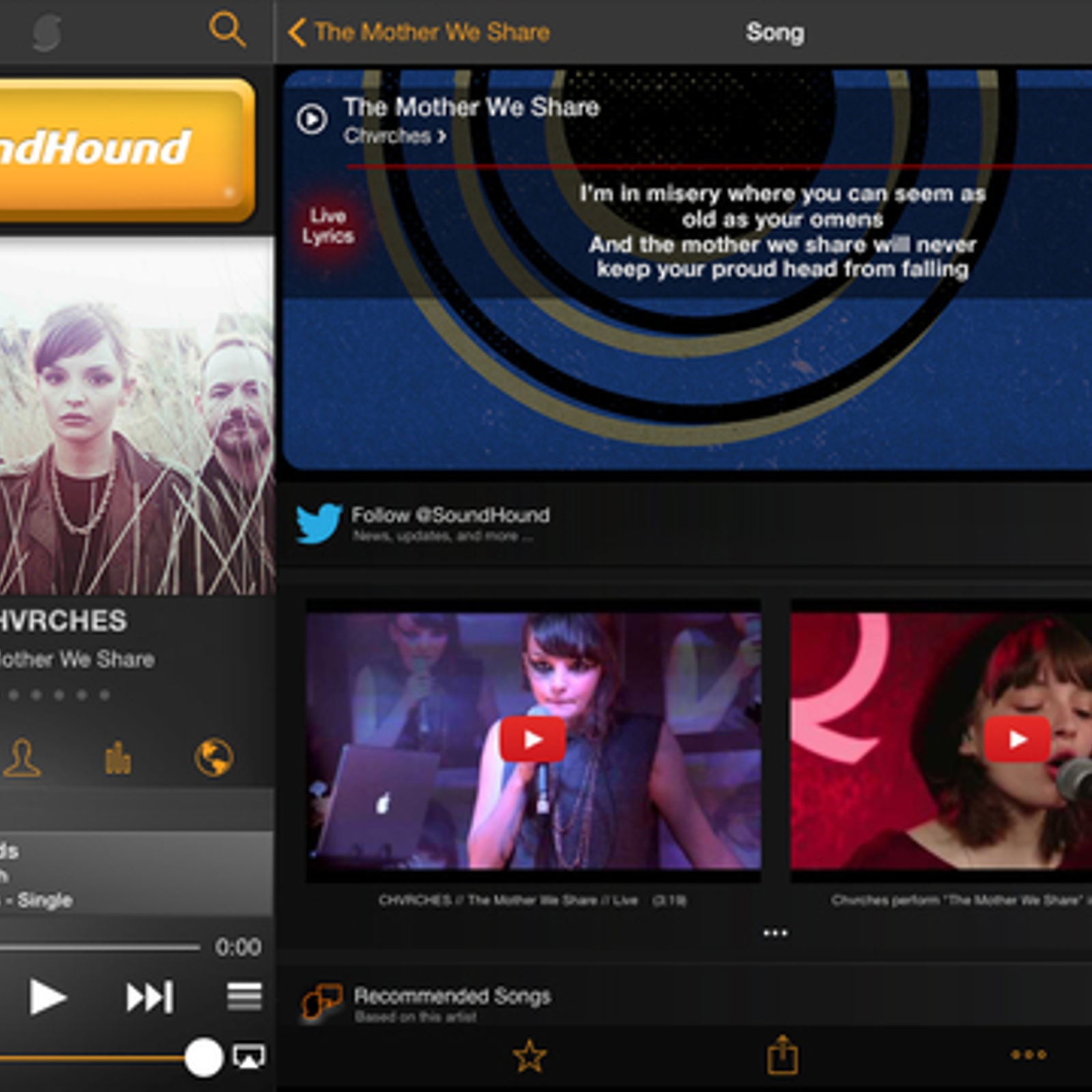The image size is (1092, 1092).
Task: Click the Twitter bird icon
Action: click(319, 523)
